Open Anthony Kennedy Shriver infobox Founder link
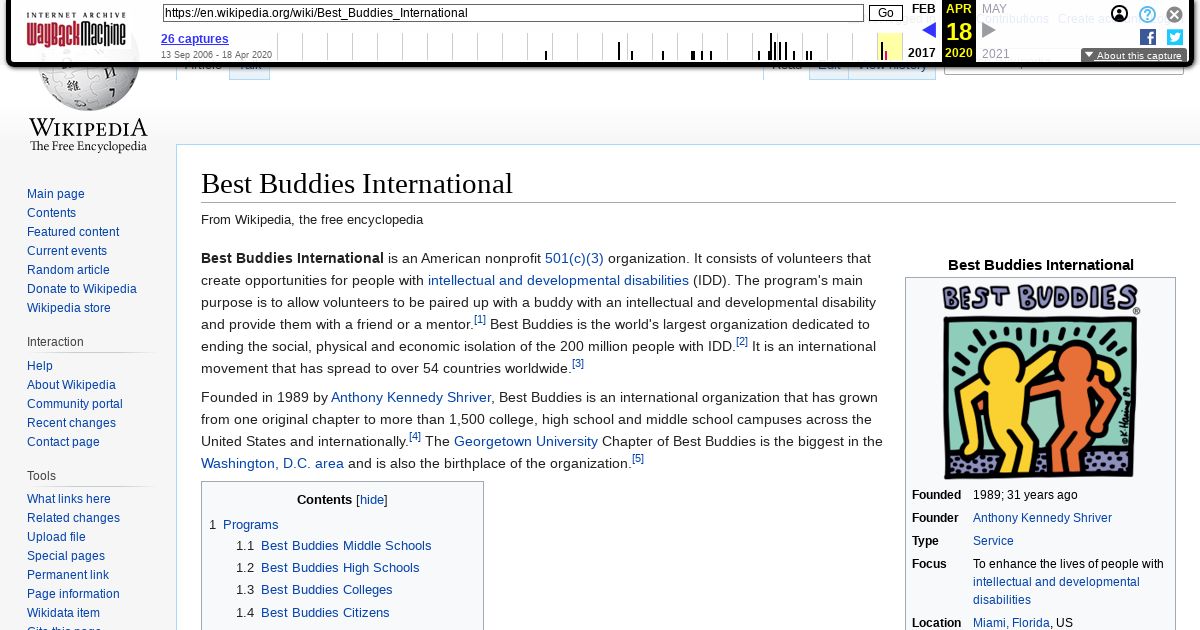Screen dimensions: 1200x630 1042,518
